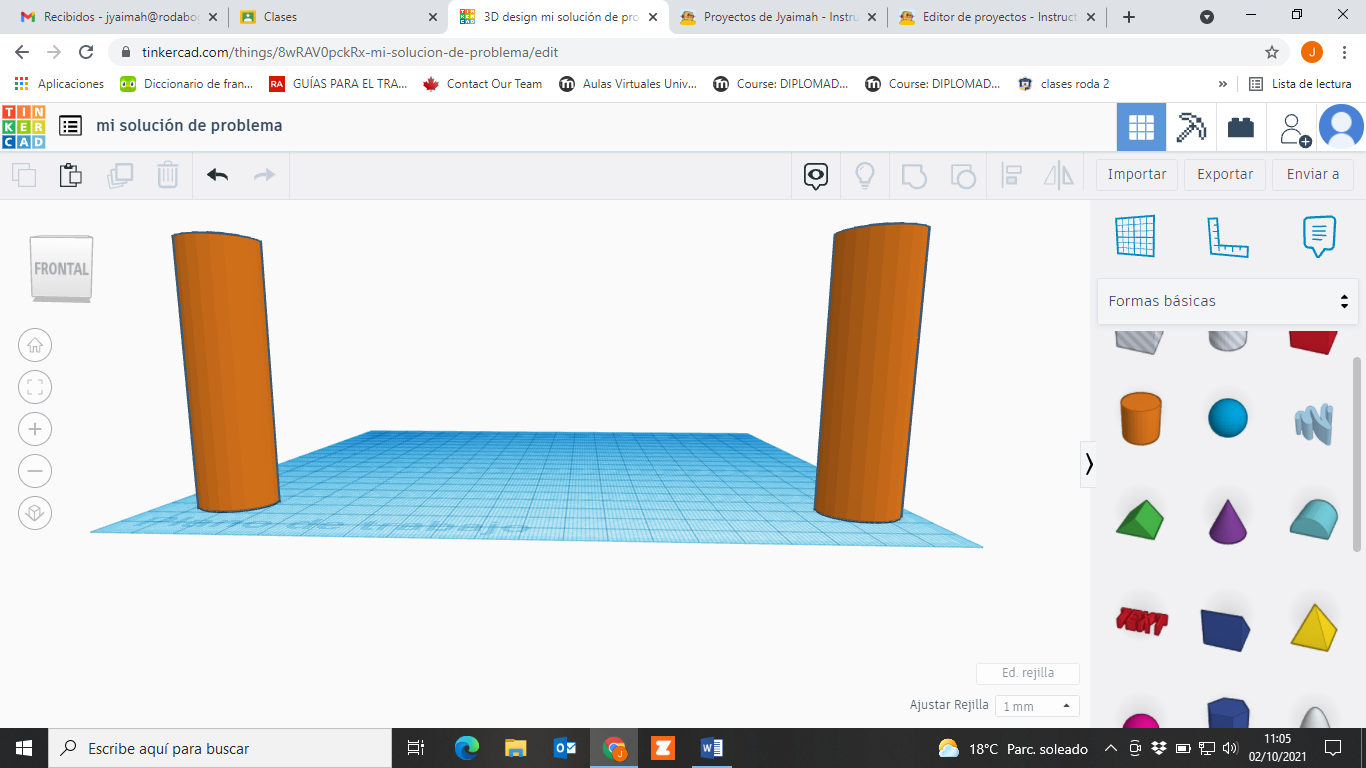
Task: Open the Contact Our Team bookmark
Action: (483, 84)
